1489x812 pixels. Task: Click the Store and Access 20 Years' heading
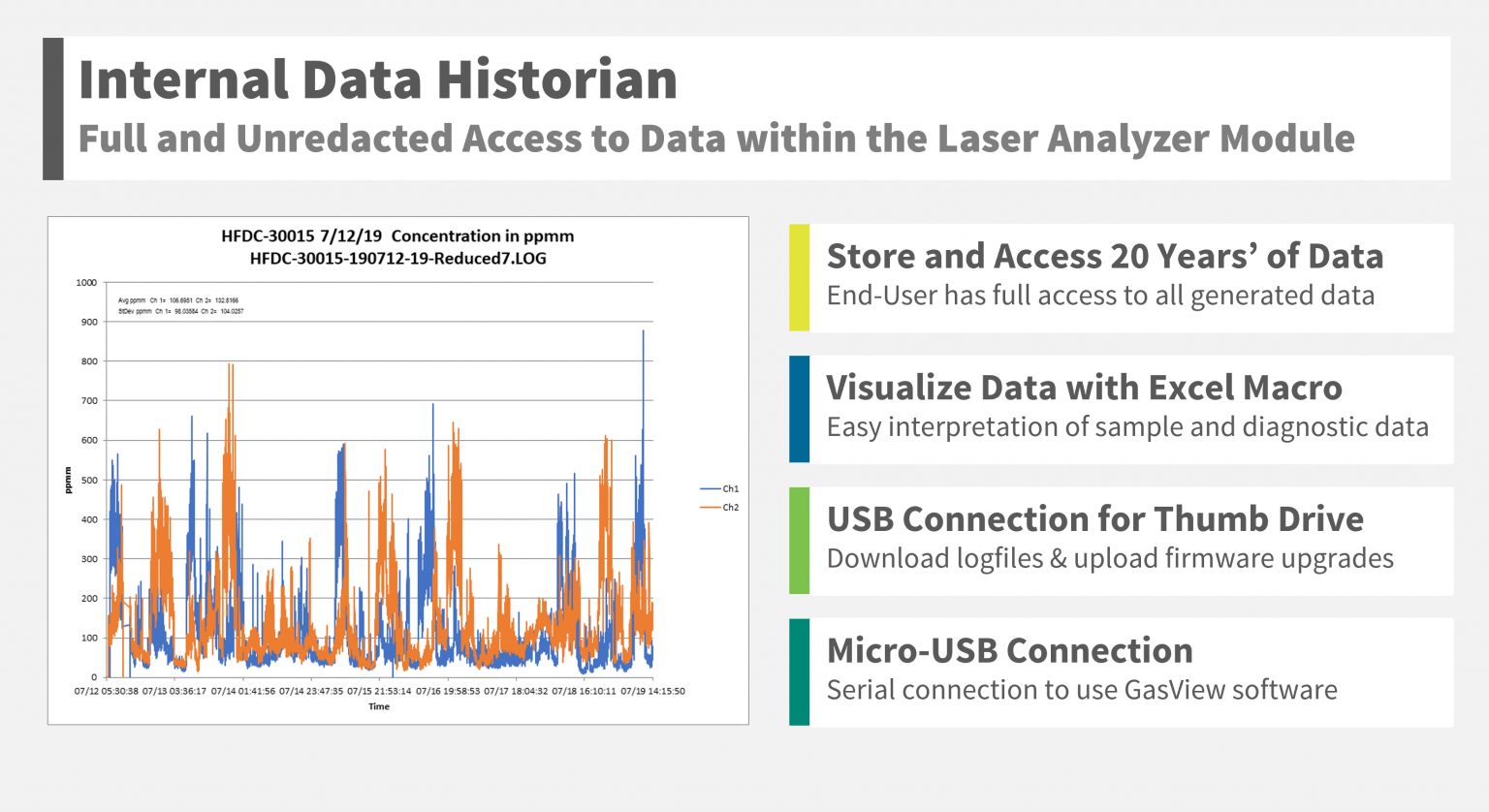pyautogui.click(x=1104, y=256)
